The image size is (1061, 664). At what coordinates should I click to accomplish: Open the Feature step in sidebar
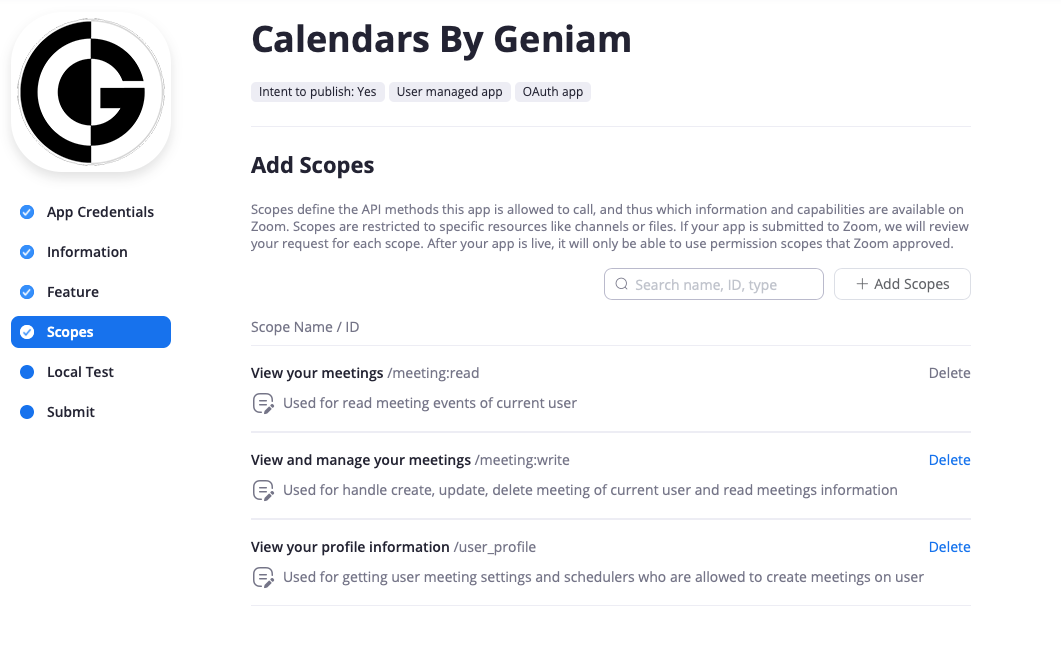[x=73, y=292]
